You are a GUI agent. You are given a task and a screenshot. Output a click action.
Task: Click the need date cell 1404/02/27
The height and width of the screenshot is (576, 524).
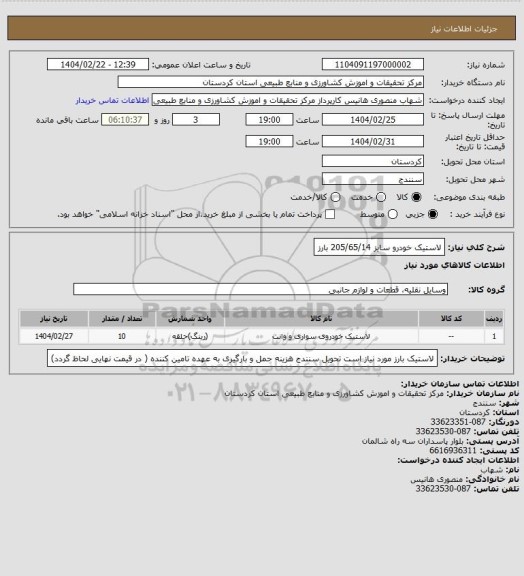[54, 336]
